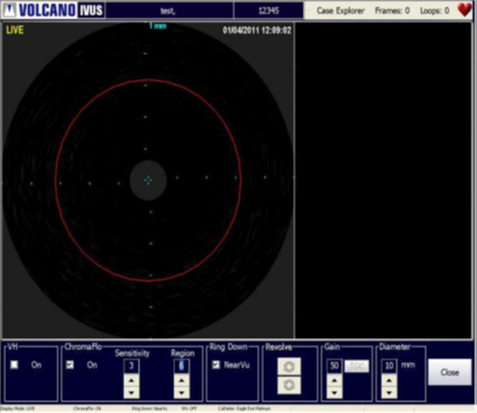Click the top Revolve rotate icon
This screenshot has height=413, width=477.
(x=289, y=366)
